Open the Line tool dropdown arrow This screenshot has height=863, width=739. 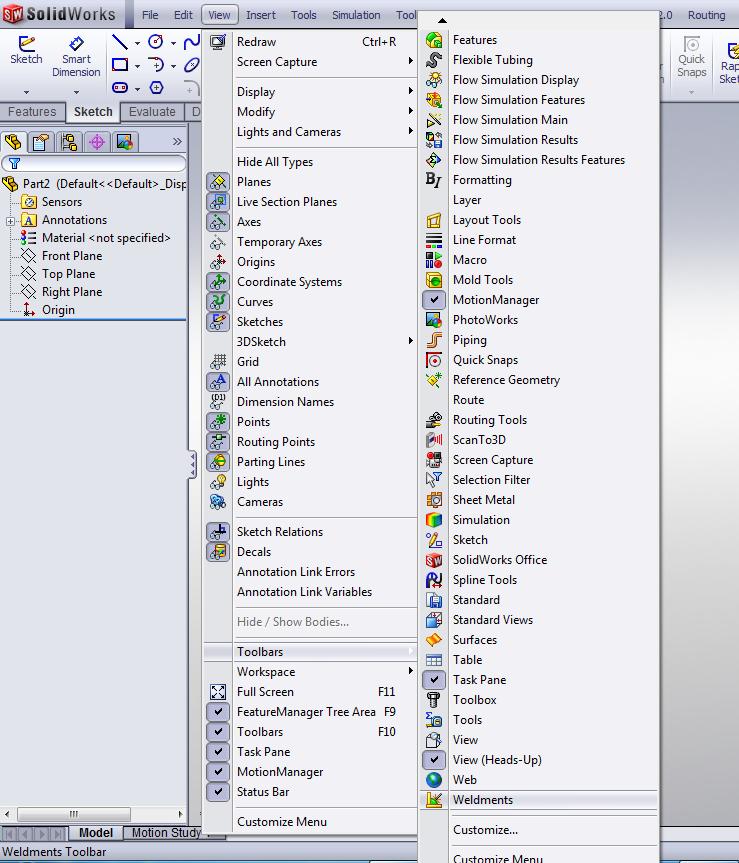(x=137, y=43)
